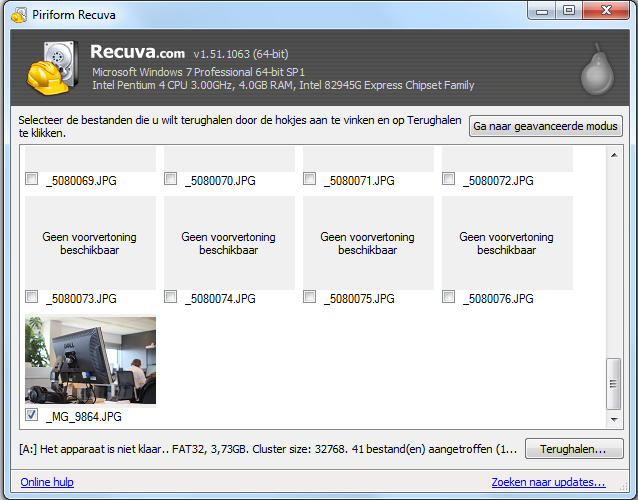Maximize the Piriform Recuva window
This screenshot has width=638, height=500.
pos(569,11)
